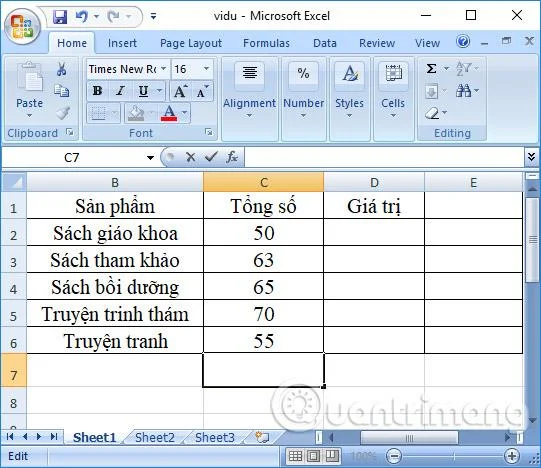Open the font size dropdown showing 16
The height and width of the screenshot is (468, 541).
pyautogui.click(x=206, y=69)
